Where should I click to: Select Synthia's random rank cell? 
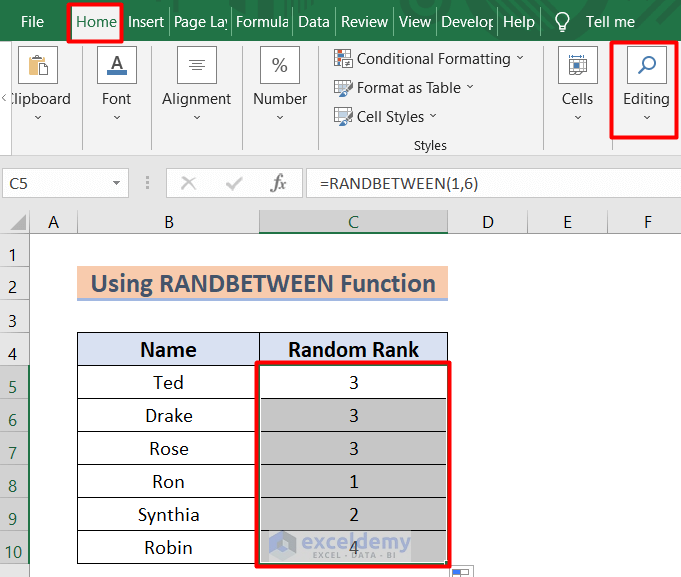click(x=354, y=514)
